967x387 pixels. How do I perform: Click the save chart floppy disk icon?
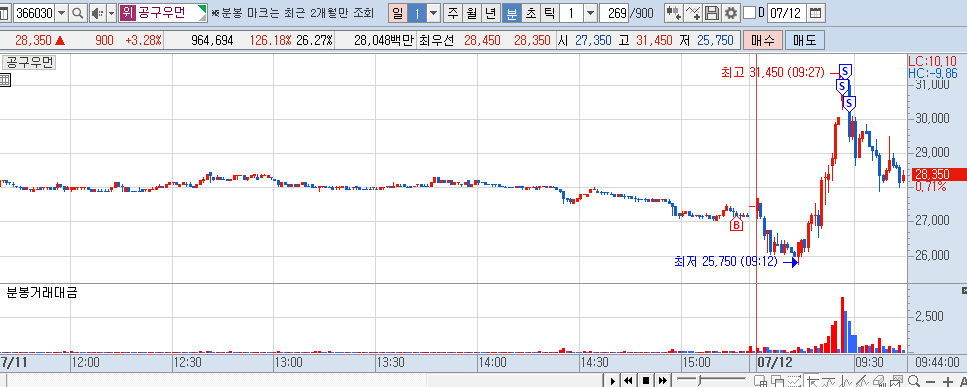[712, 13]
